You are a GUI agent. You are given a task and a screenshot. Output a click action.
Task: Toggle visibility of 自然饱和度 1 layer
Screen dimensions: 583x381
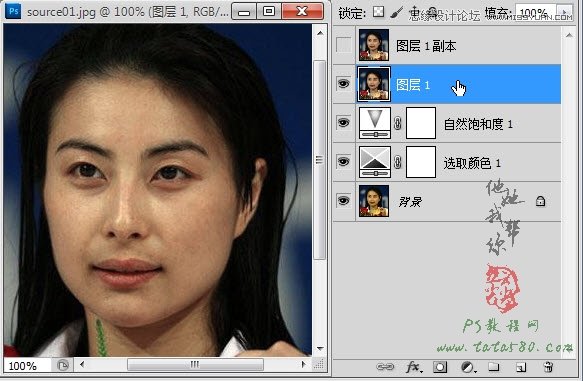click(343, 123)
